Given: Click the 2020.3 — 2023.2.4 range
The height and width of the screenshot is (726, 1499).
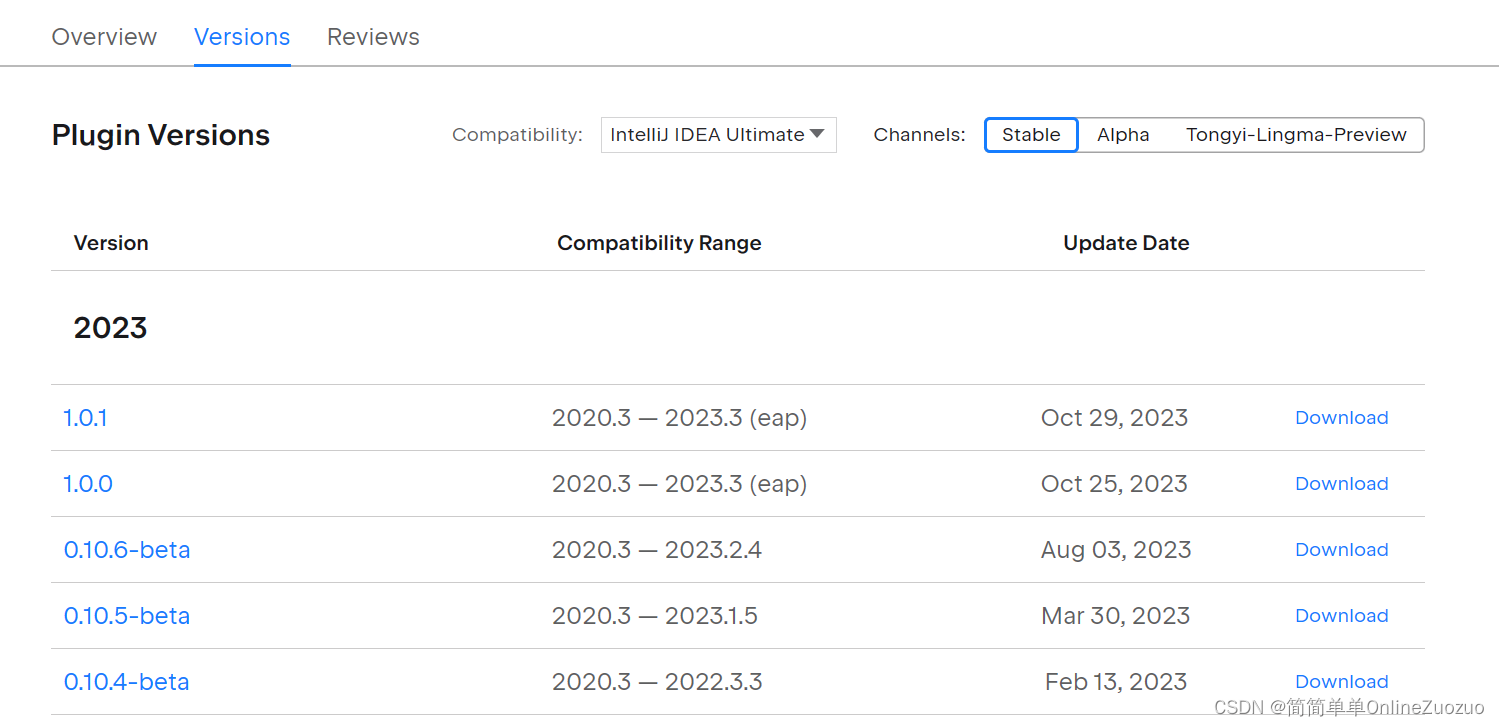Looking at the screenshot, I should (657, 550).
